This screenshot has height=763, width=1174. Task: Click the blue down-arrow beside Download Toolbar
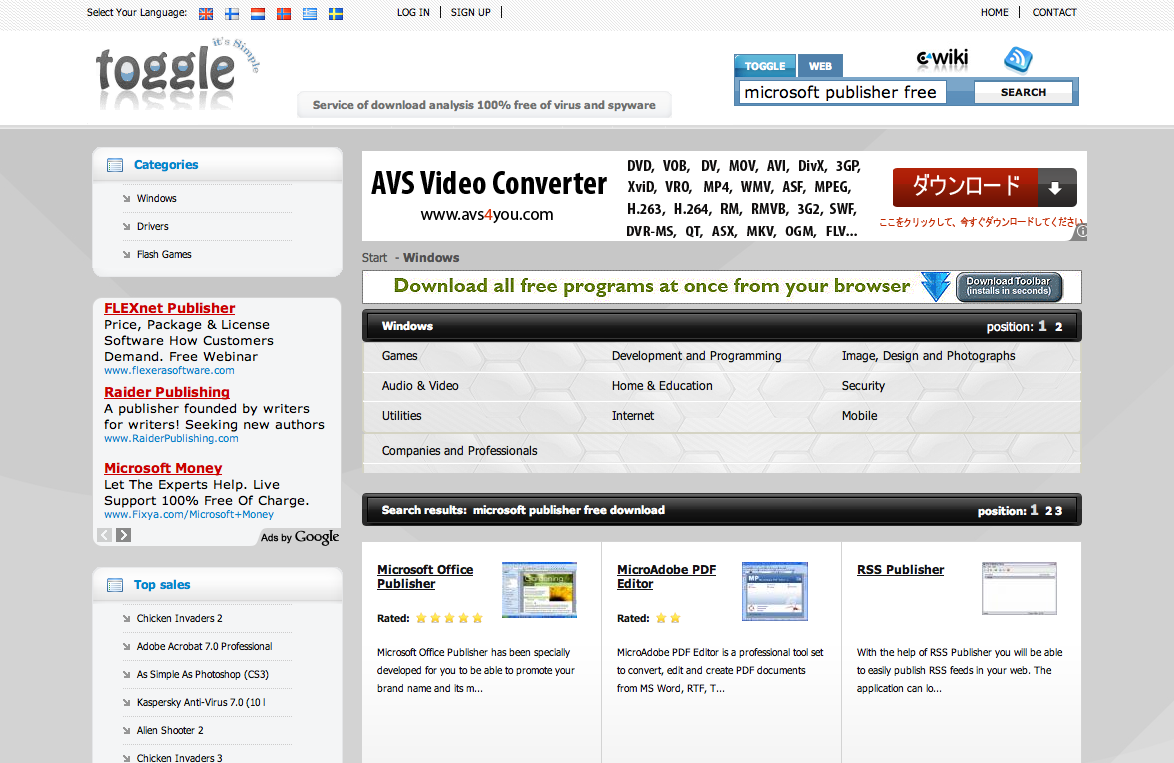935,287
